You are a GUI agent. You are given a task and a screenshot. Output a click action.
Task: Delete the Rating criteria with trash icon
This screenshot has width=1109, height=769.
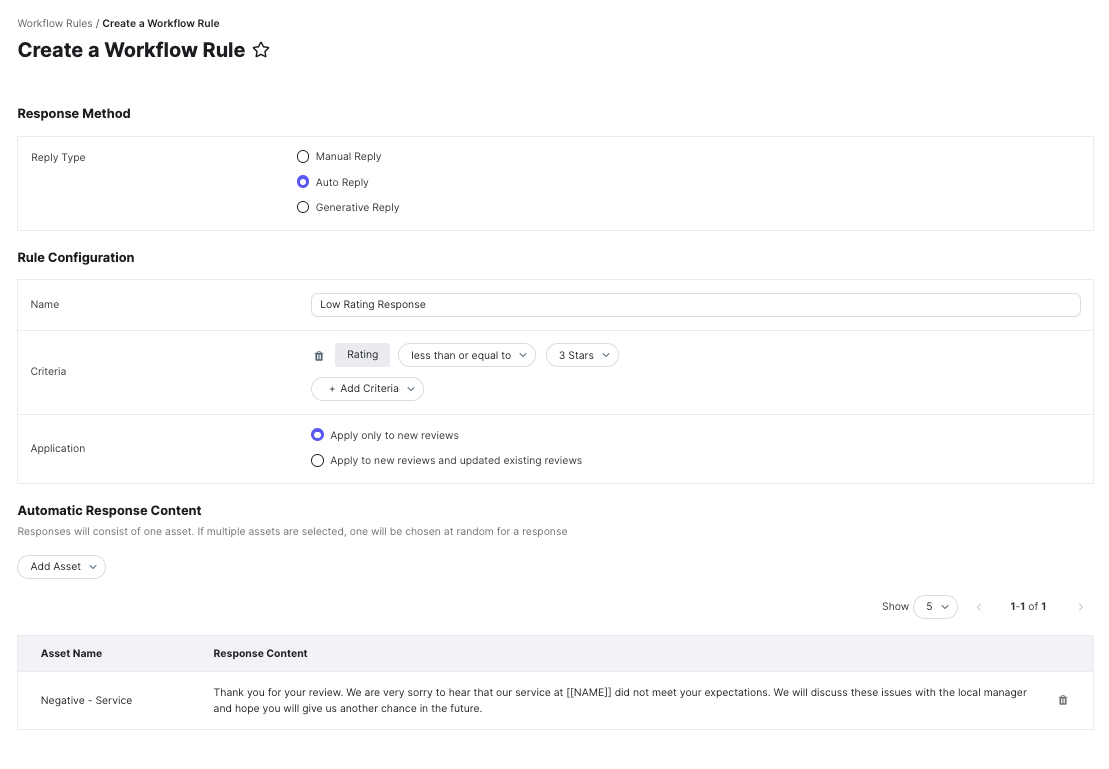coord(319,356)
